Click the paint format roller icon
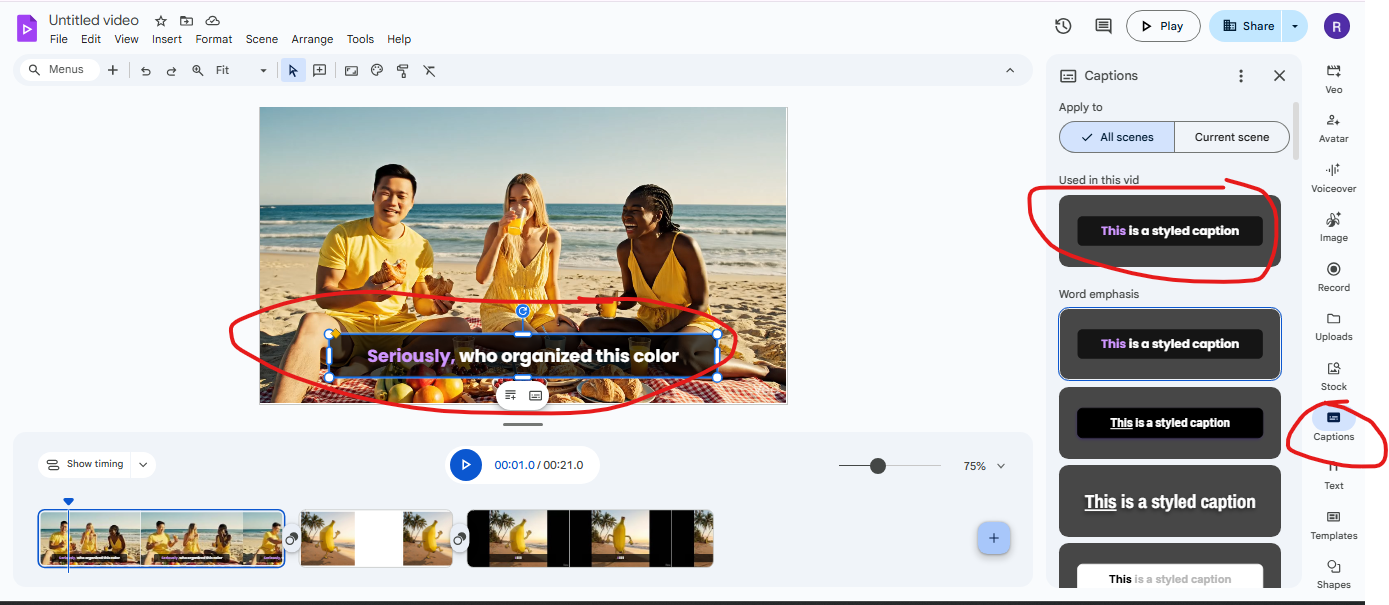The image size is (1389, 605). click(x=403, y=71)
